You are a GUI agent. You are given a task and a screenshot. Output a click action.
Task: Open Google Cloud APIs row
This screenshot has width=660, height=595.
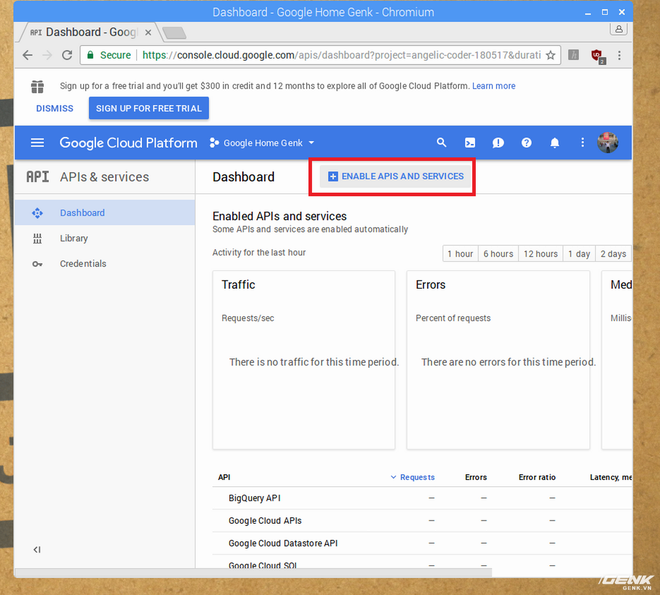click(x=422, y=521)
